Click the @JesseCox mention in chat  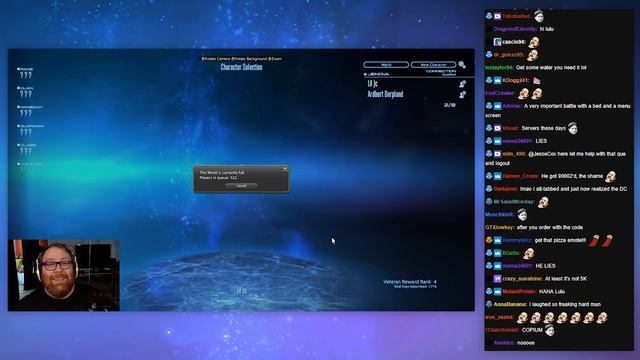(542, 154)
